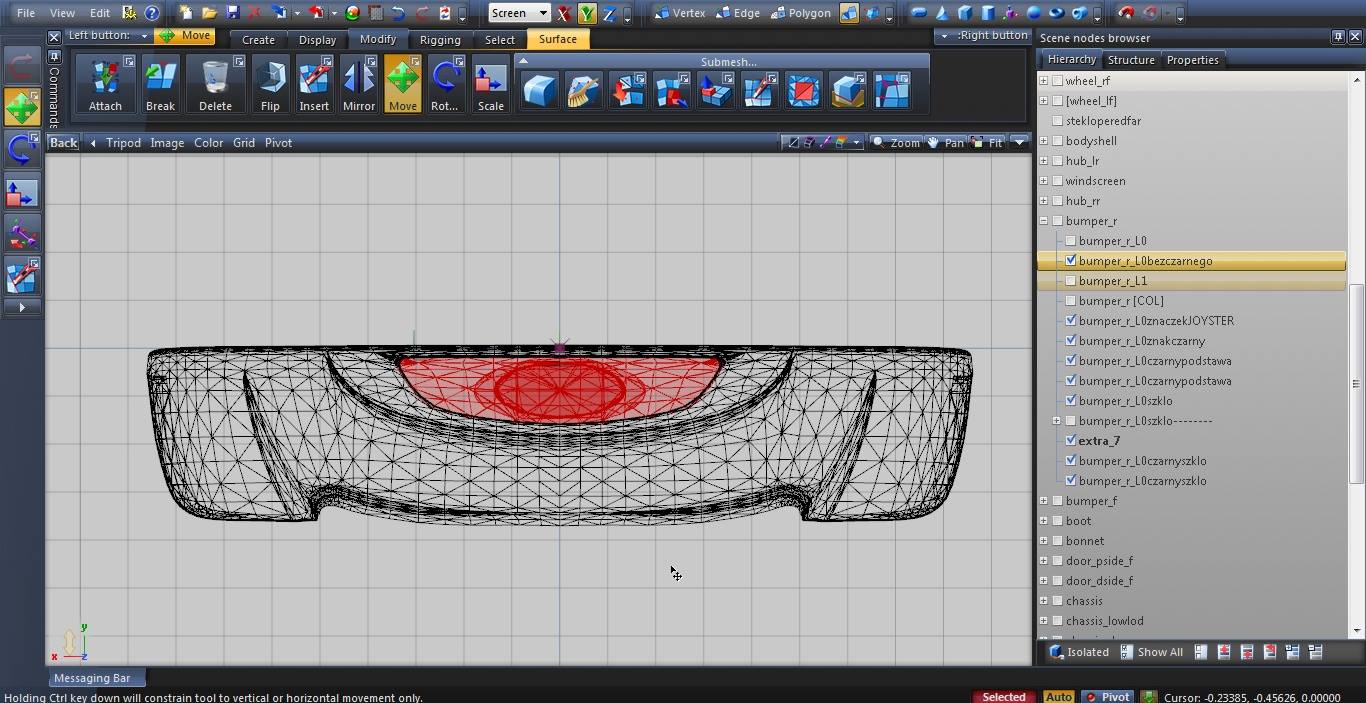Toggle the Y axis constraint button
The height and width of the screenshot is (703, 1366).
(587, 14)
